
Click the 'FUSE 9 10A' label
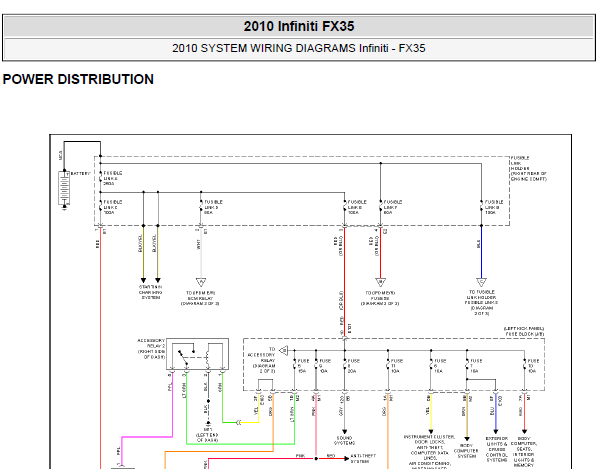(325, 366)
